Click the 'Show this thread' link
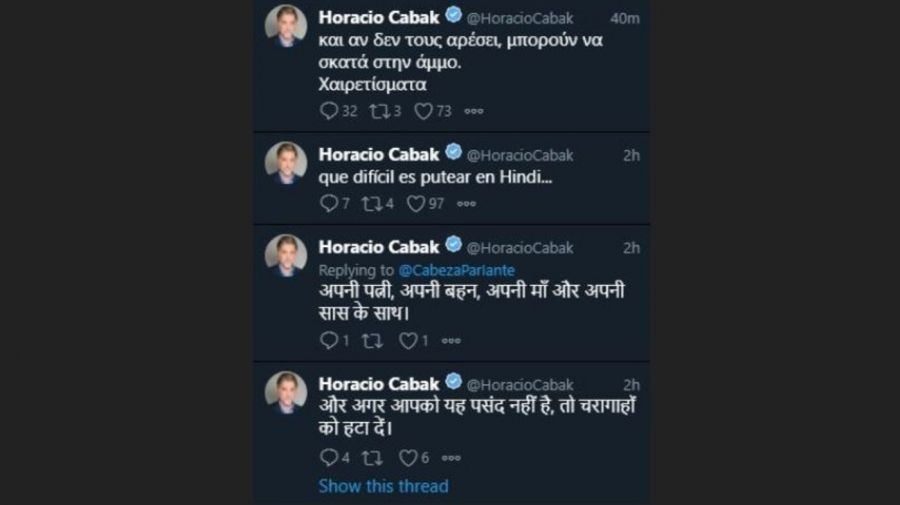The image size is (900, 505). (x=383, y=486)
